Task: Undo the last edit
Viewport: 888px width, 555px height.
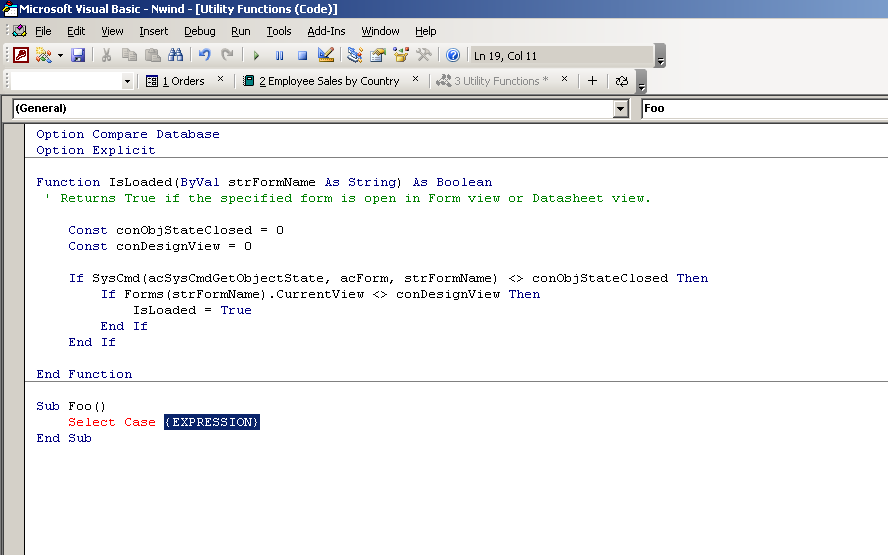Action: coord(204,55)
